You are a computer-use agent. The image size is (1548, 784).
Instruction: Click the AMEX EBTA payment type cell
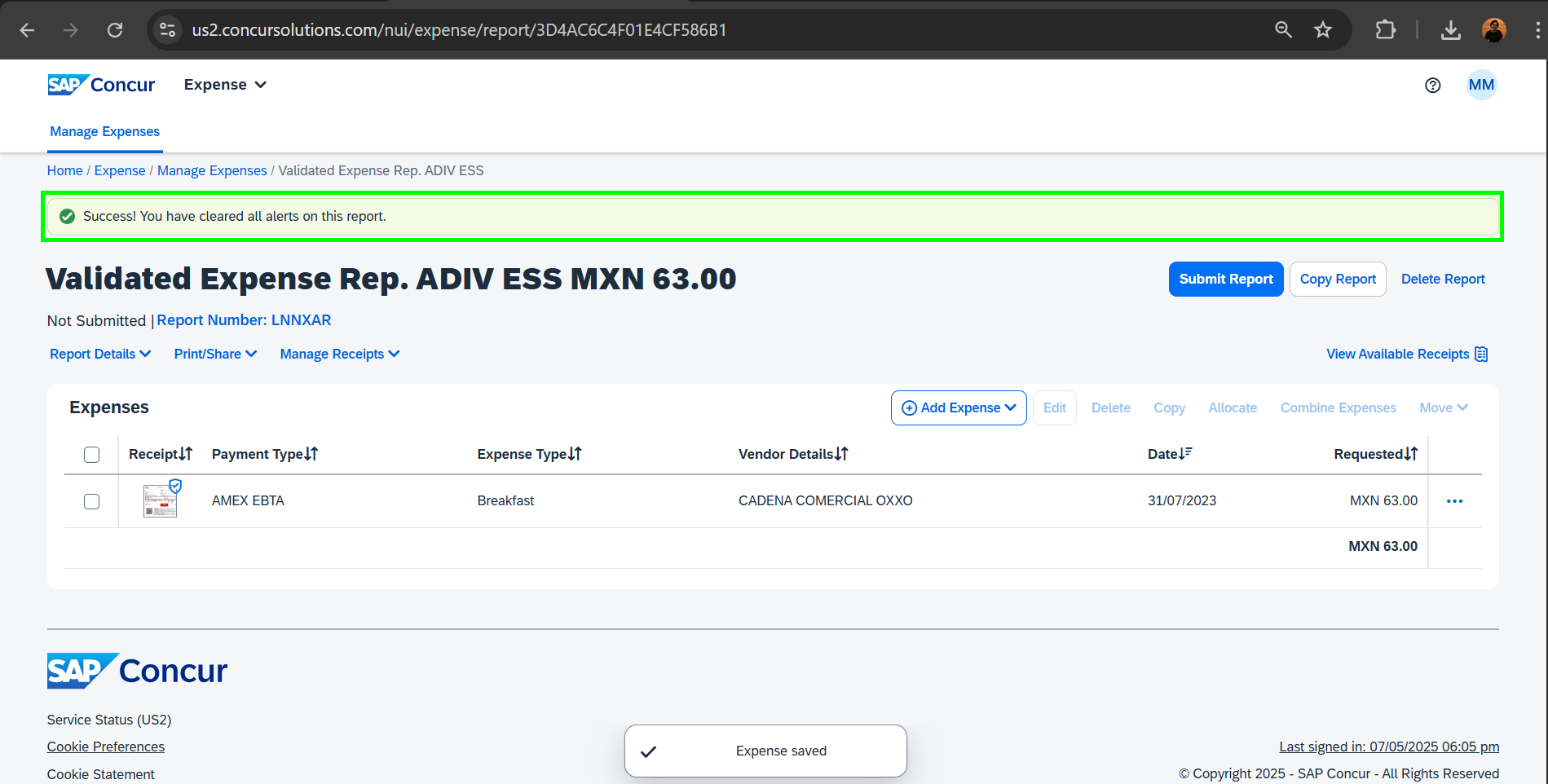coord(248,500)
